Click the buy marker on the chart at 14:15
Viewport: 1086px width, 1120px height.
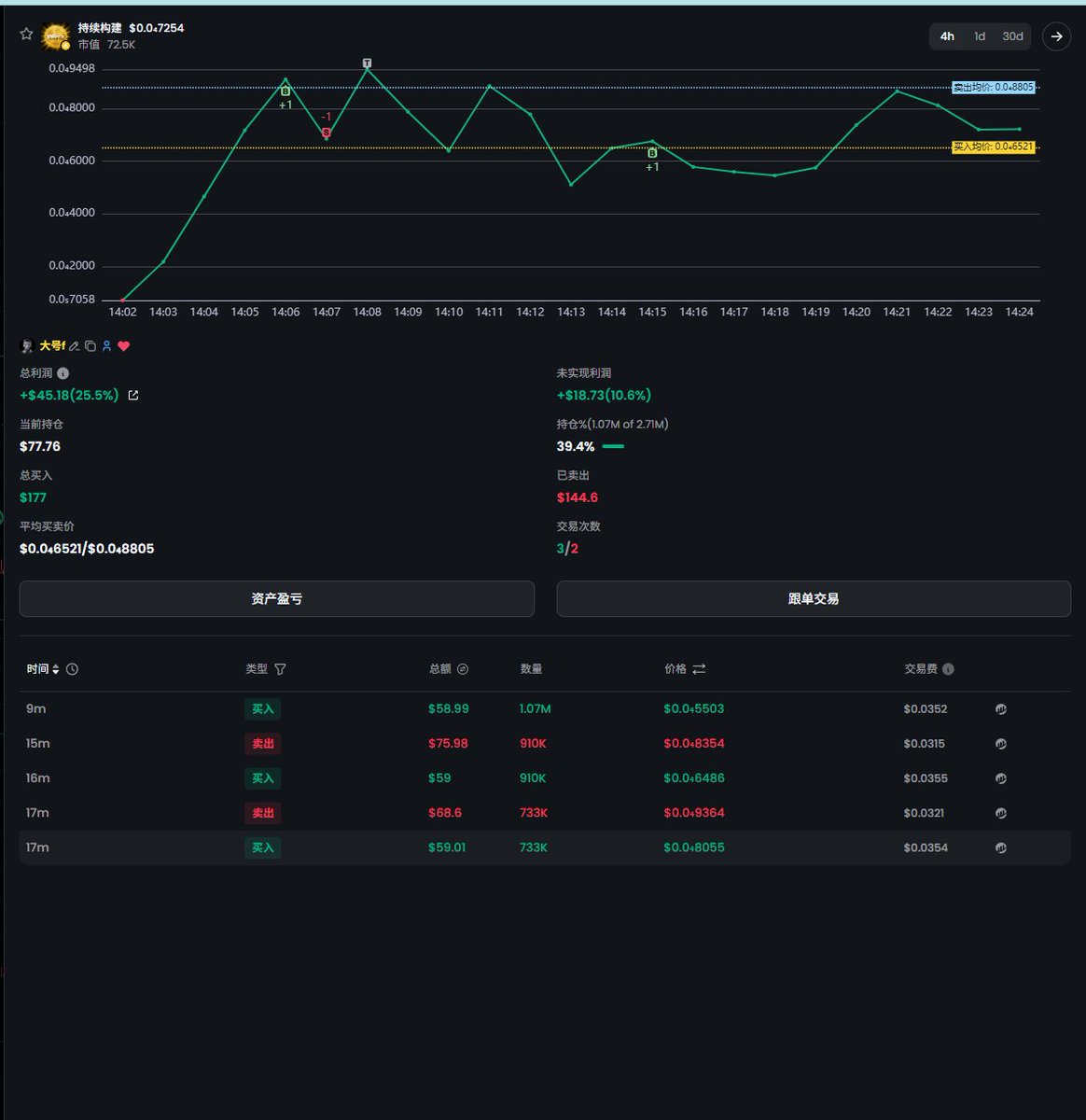(652, 153)
